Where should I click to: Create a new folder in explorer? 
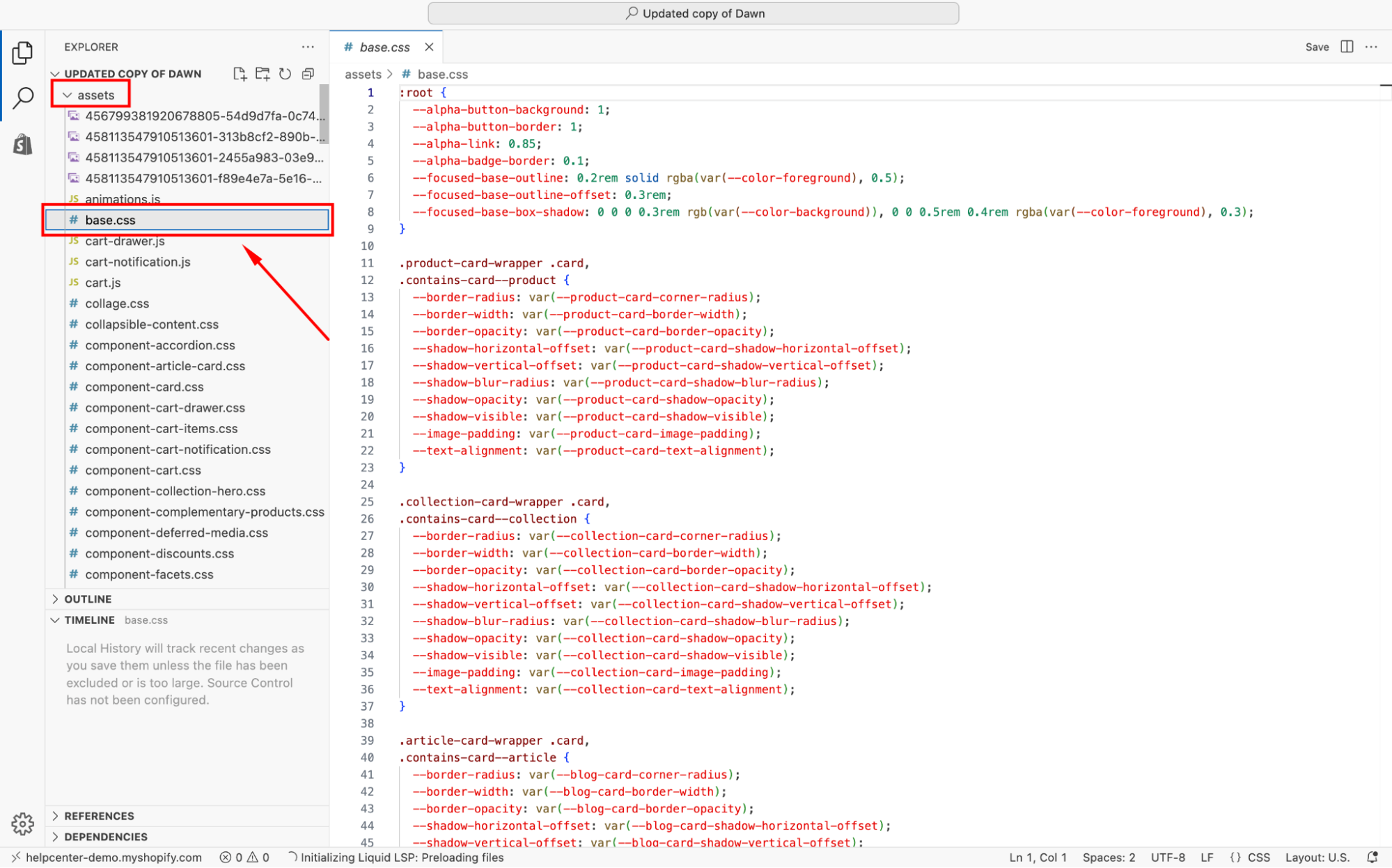tap(263, 74)
